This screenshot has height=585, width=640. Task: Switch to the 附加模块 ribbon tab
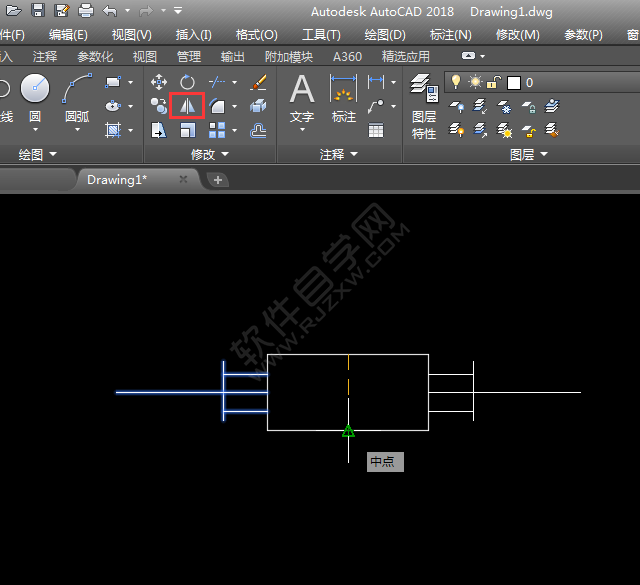pos(289,56)
